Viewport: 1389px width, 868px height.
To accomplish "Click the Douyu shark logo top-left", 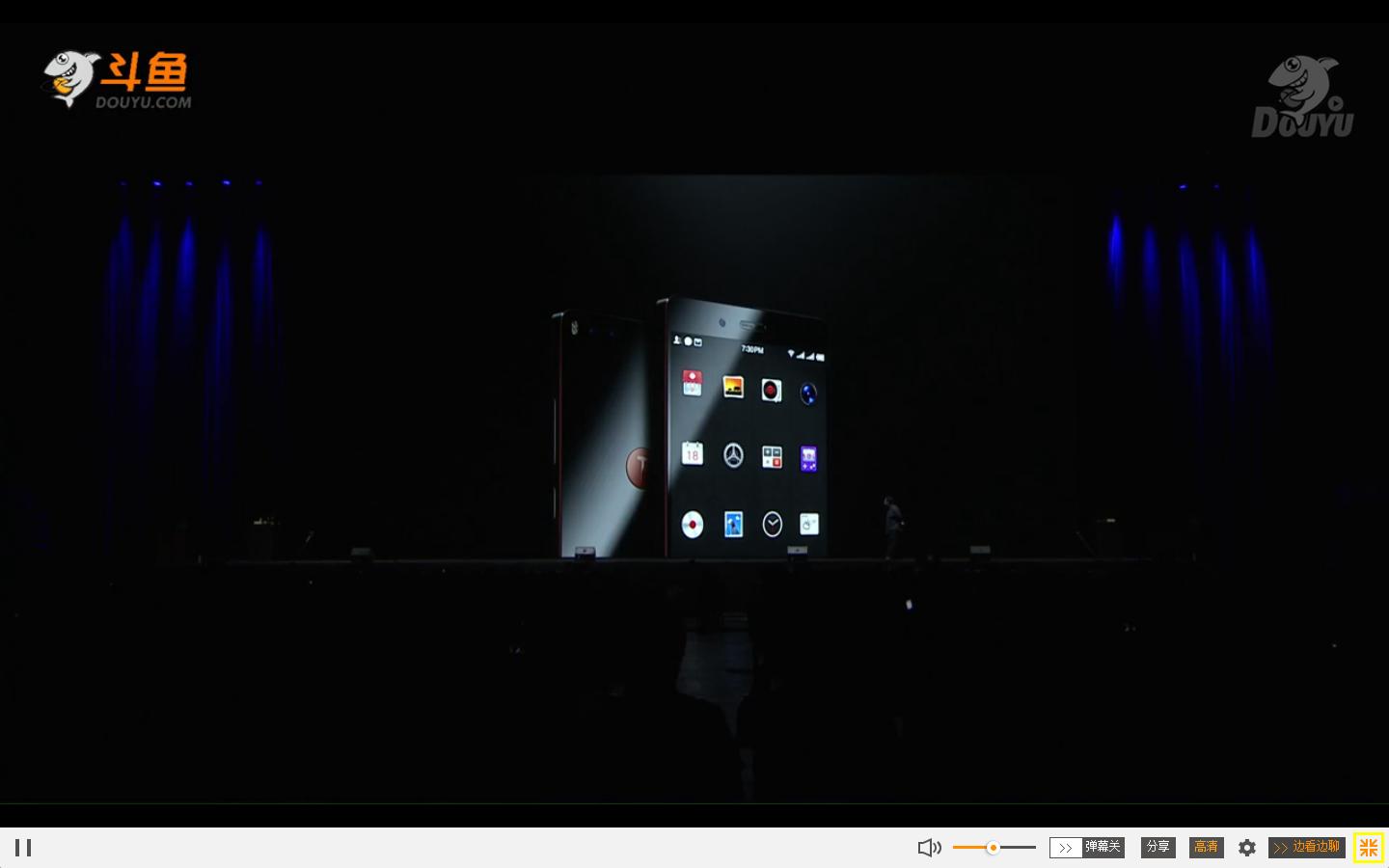I will [x=68, y=77].
